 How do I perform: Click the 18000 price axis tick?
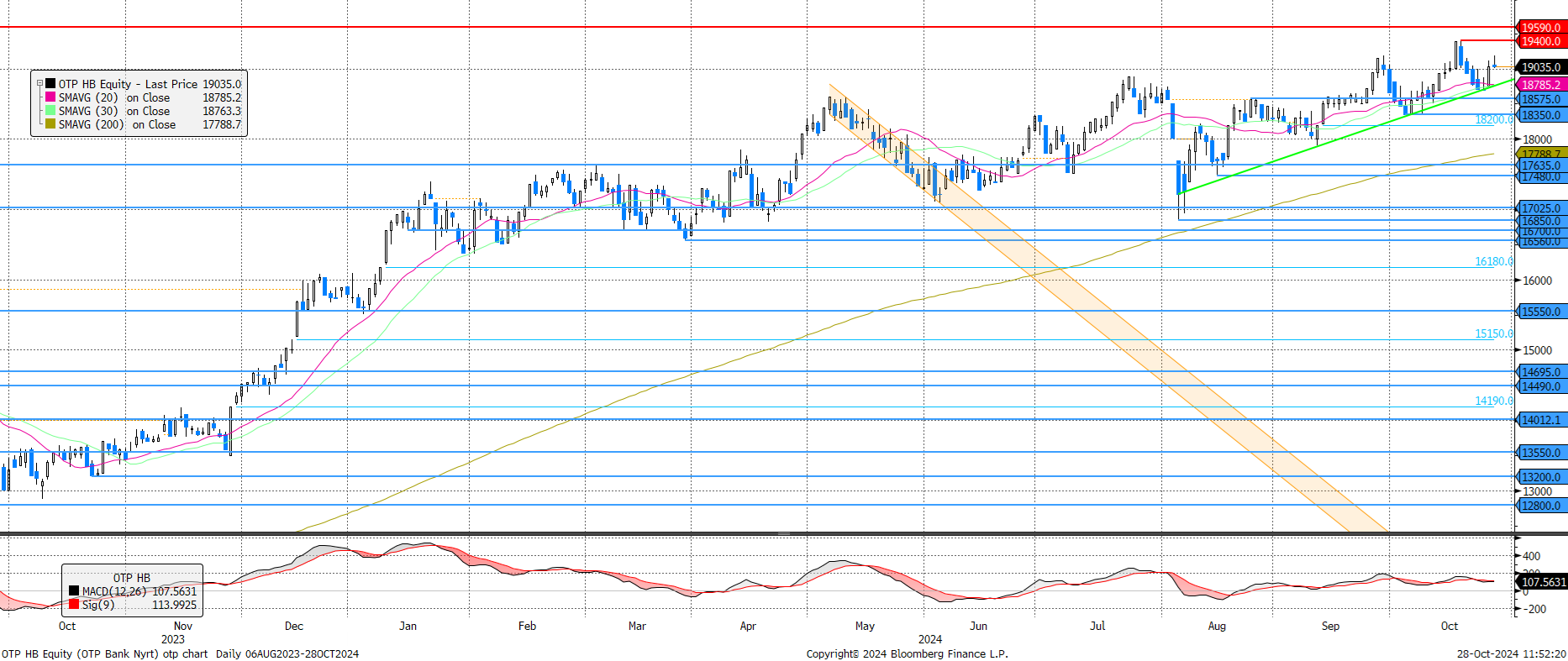tap(1538, 139)
